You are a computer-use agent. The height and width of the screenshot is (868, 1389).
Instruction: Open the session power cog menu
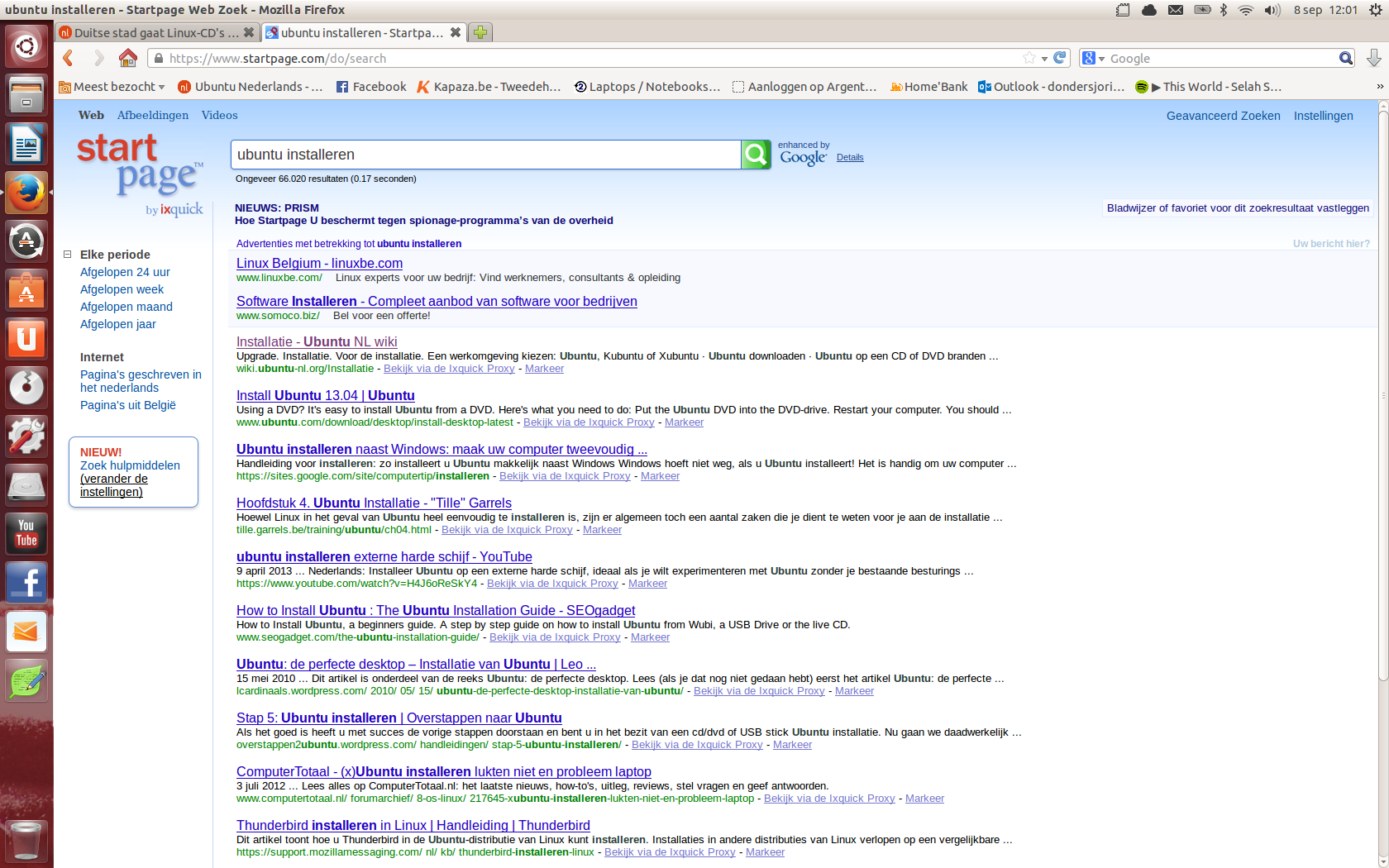click(1375, 10)
